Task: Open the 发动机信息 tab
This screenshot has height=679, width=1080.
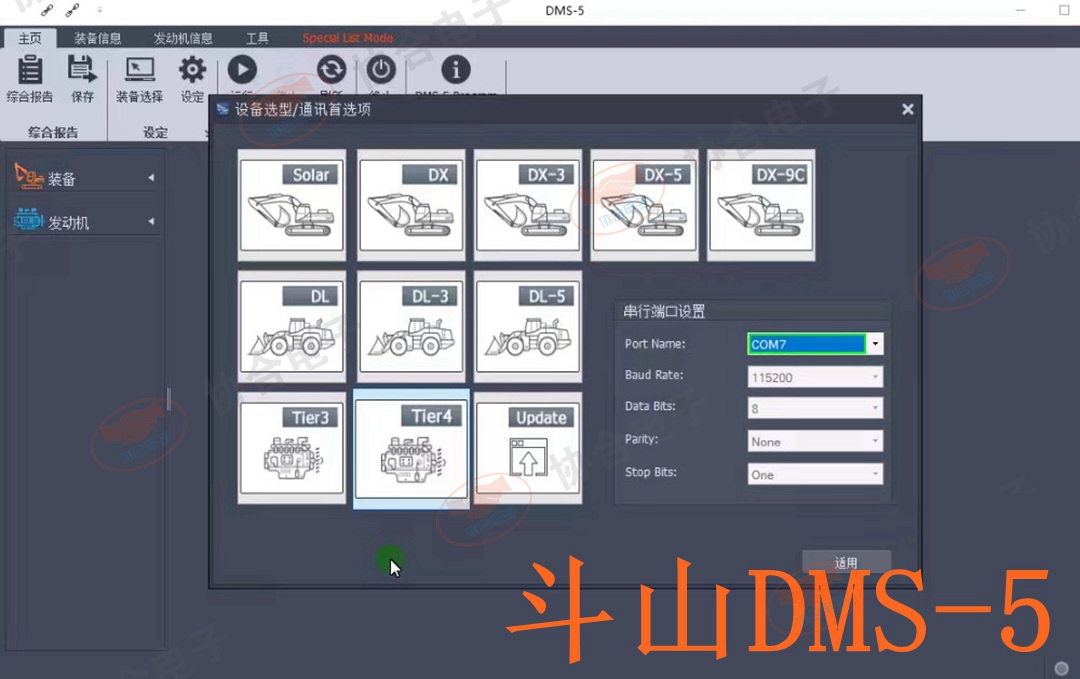Action: [183, 39]
